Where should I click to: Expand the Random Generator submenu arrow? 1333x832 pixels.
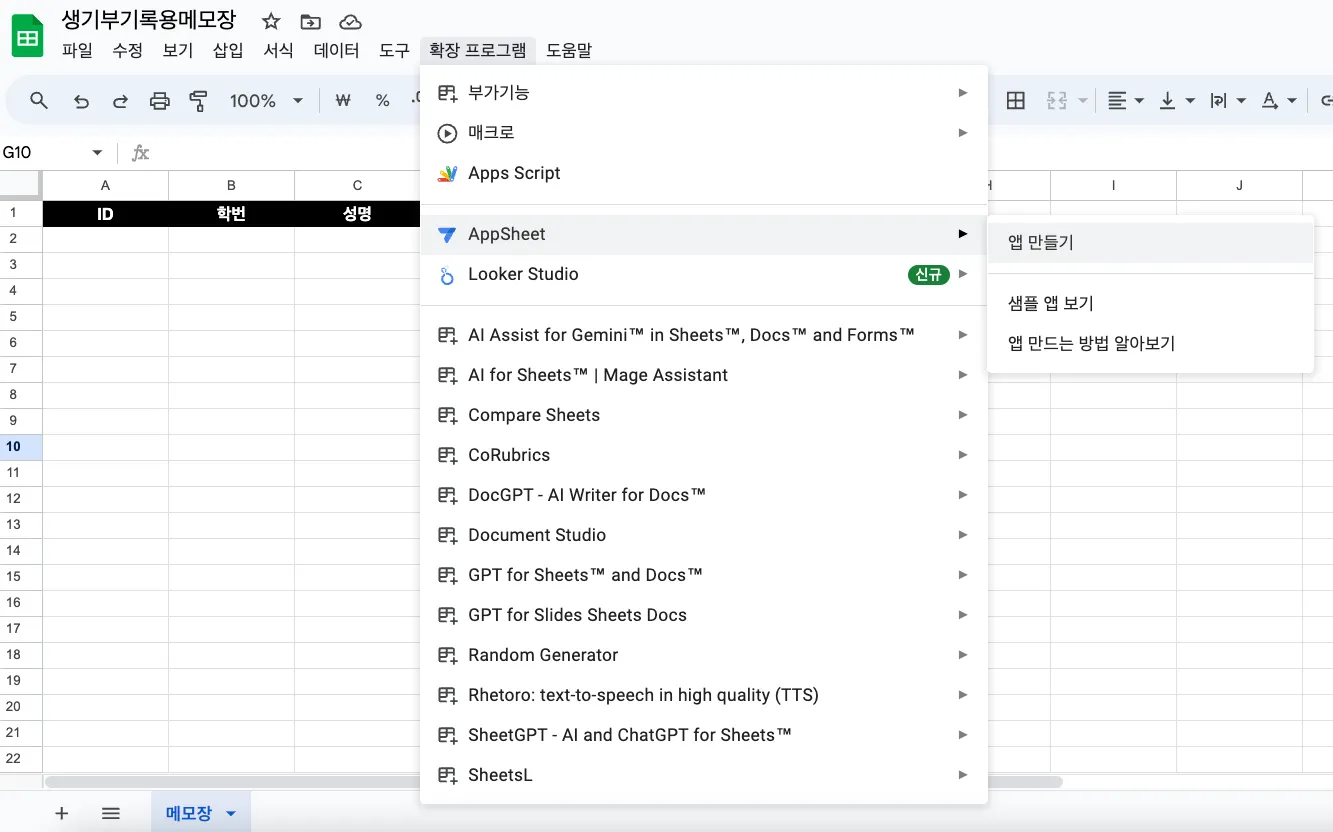963,655
